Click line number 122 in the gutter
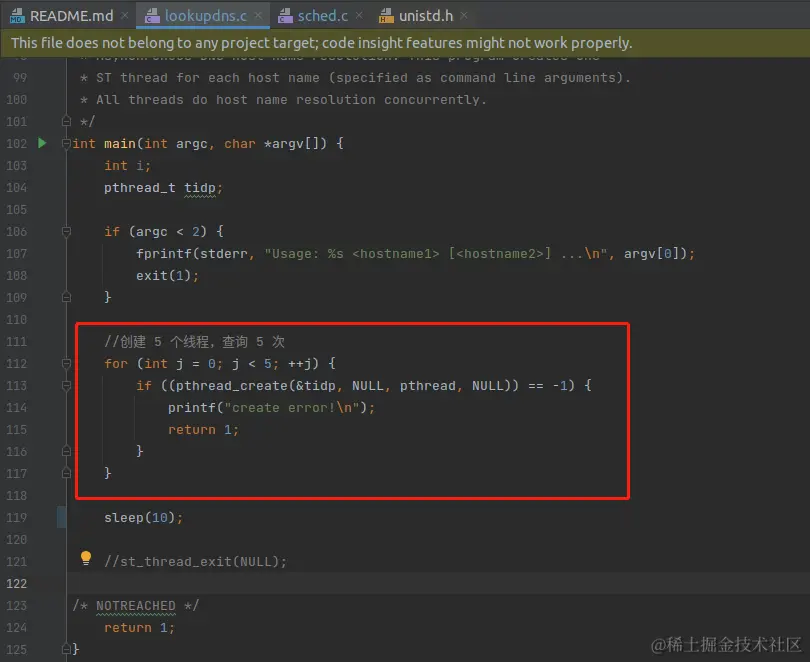 point(17,584)
